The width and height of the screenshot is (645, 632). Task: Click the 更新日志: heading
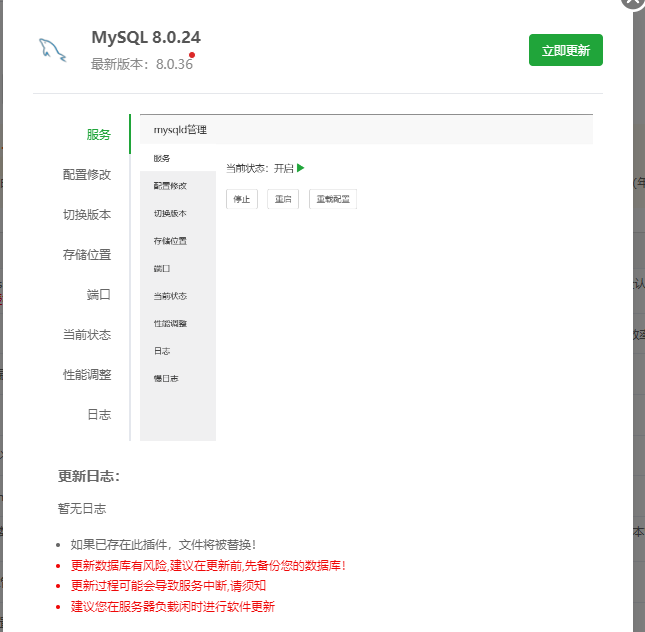click(x=89, y=476)
